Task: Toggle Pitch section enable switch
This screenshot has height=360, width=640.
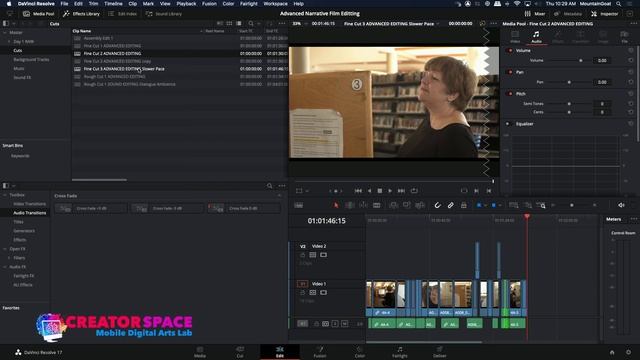Action: (x=510, y=94)
